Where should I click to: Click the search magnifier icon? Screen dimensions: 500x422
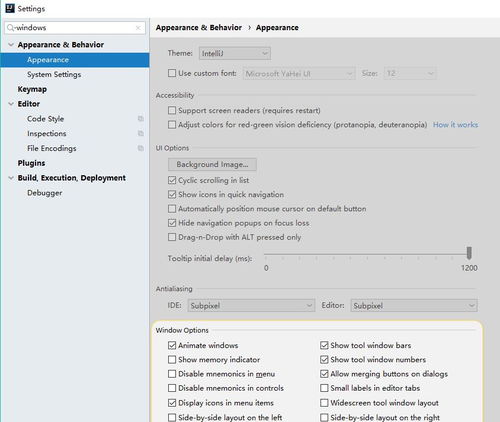click(x=11, y=28)
